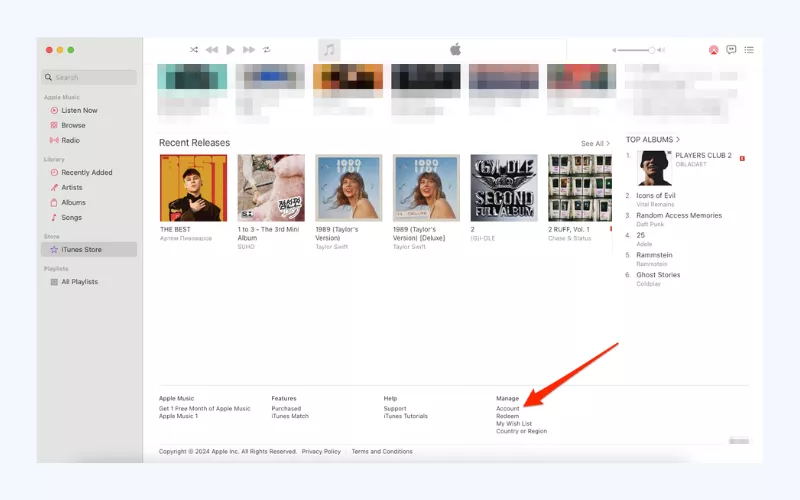This screenshot has height=500, width=800.
Task: Open 1989 (Taylor's Version) album cover
Action: point(348,188)
